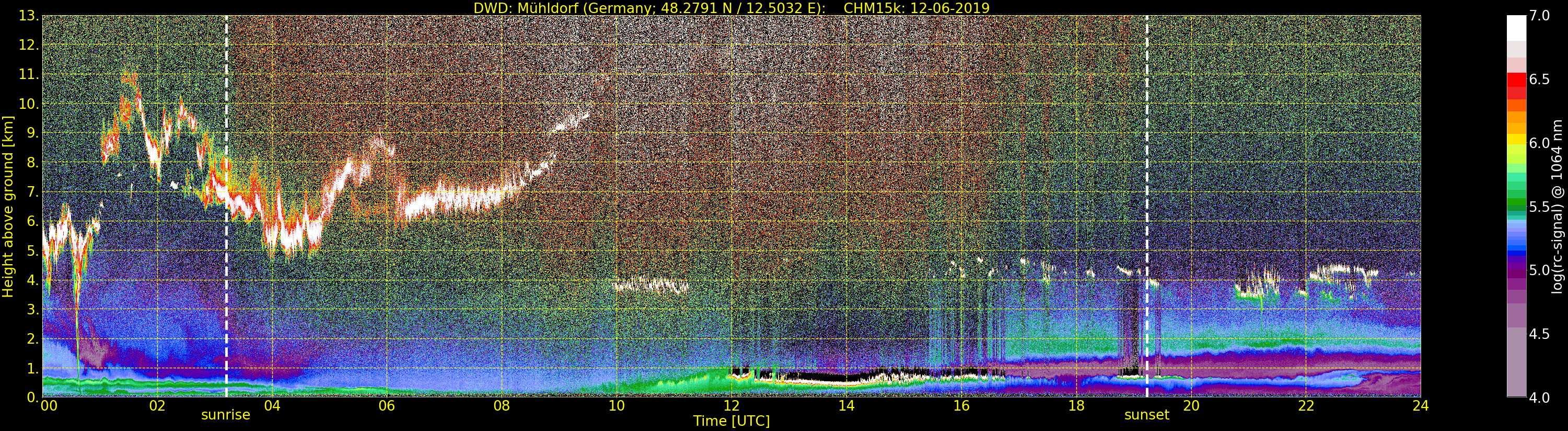Select the sunset label below axis
Viewport: 1568px width, 431px height.
click(1147, 415)
